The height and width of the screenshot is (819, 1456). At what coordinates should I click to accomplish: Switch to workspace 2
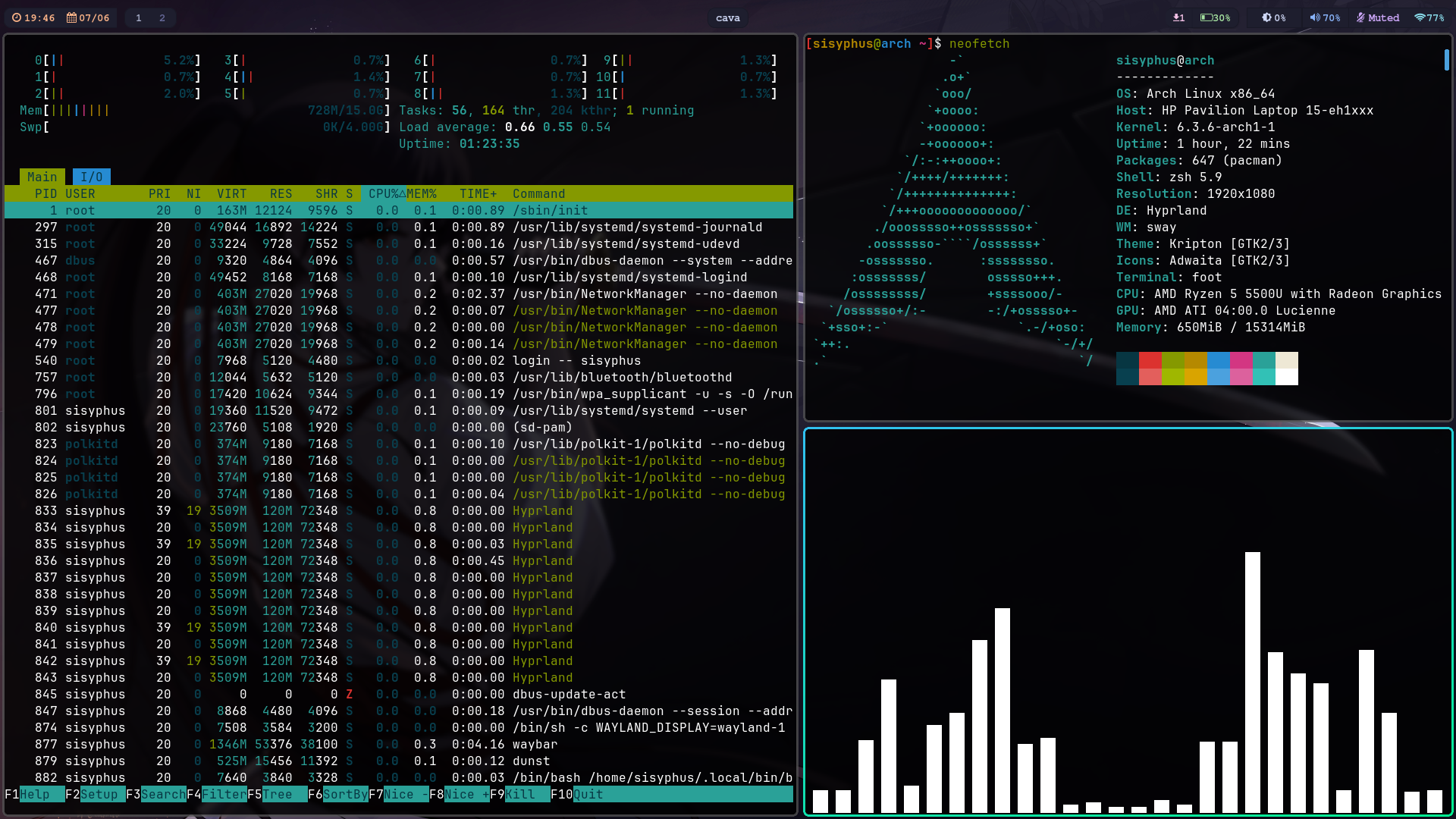pyautogui.click(x=162, y=17)
